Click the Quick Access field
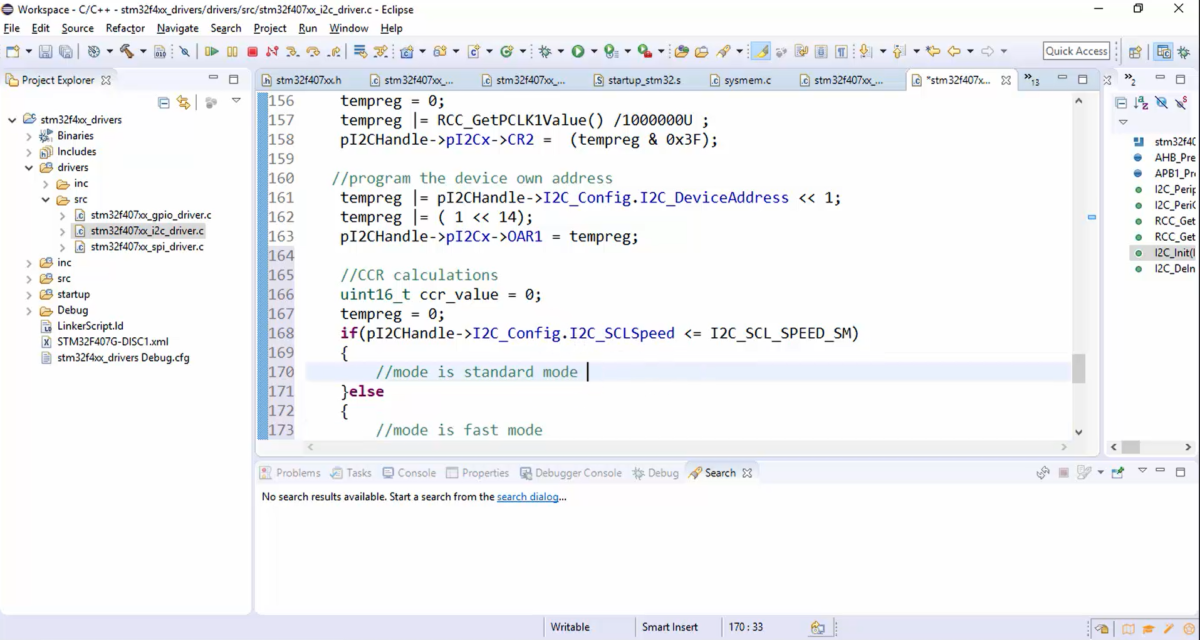Image resolution: width=1200 pixels, height=640 pixels. (x=1076, y=51)
